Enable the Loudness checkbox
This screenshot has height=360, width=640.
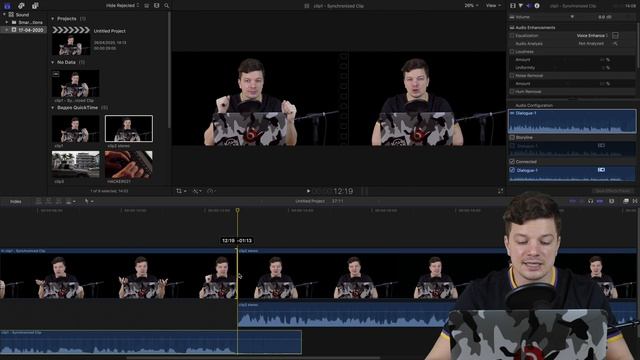(x=512, y=52)
